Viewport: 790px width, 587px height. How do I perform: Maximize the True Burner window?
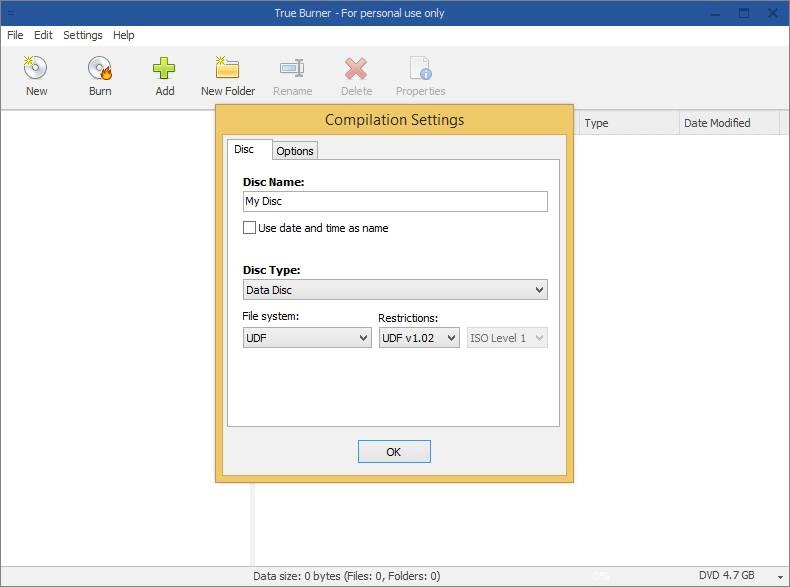744,13
